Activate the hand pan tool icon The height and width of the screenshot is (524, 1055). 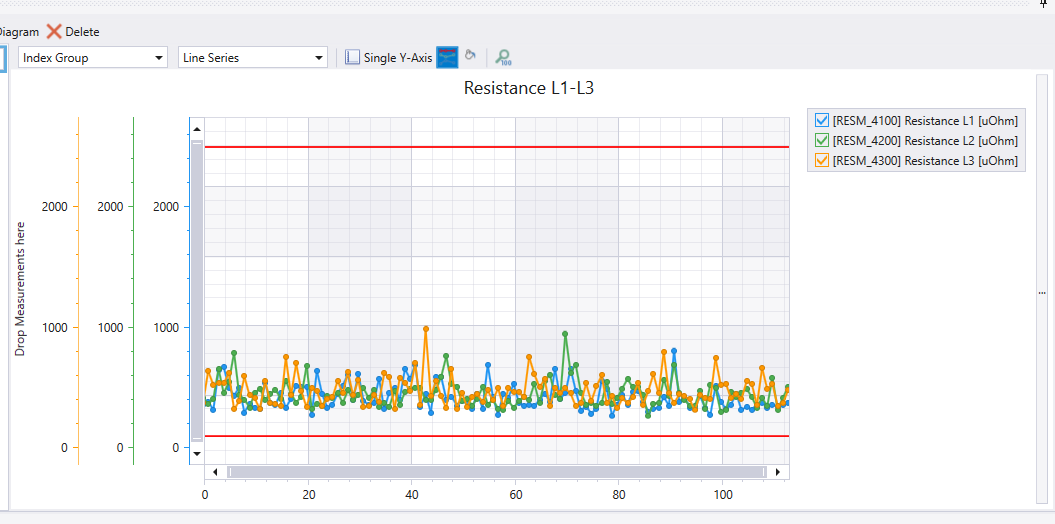tap(470, 55)
